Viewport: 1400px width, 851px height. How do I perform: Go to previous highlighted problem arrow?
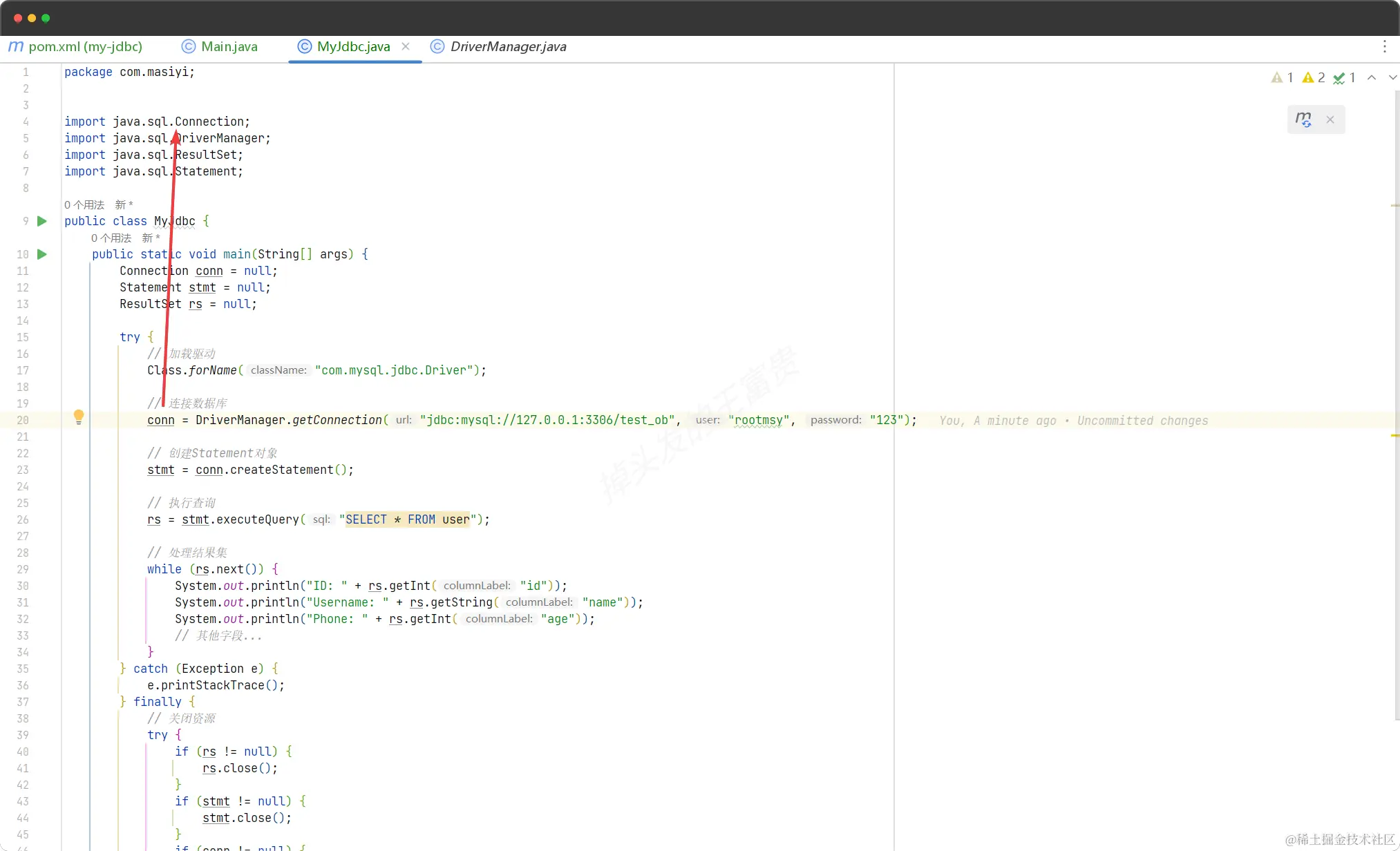point(1372,77)
